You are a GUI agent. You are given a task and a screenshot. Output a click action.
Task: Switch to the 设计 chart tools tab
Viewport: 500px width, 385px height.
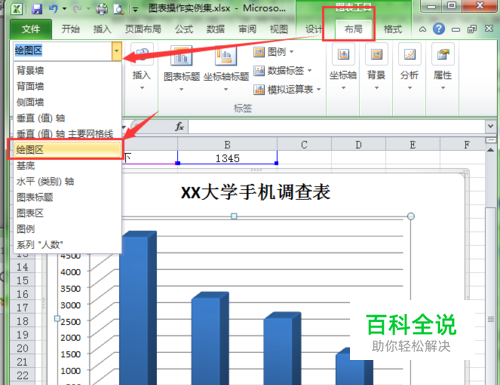tap(313, 29)
